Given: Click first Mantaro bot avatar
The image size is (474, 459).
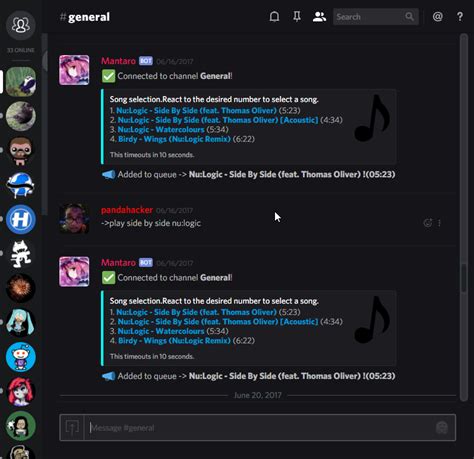Looking at the screenshot, I should (x=74, y=70).
